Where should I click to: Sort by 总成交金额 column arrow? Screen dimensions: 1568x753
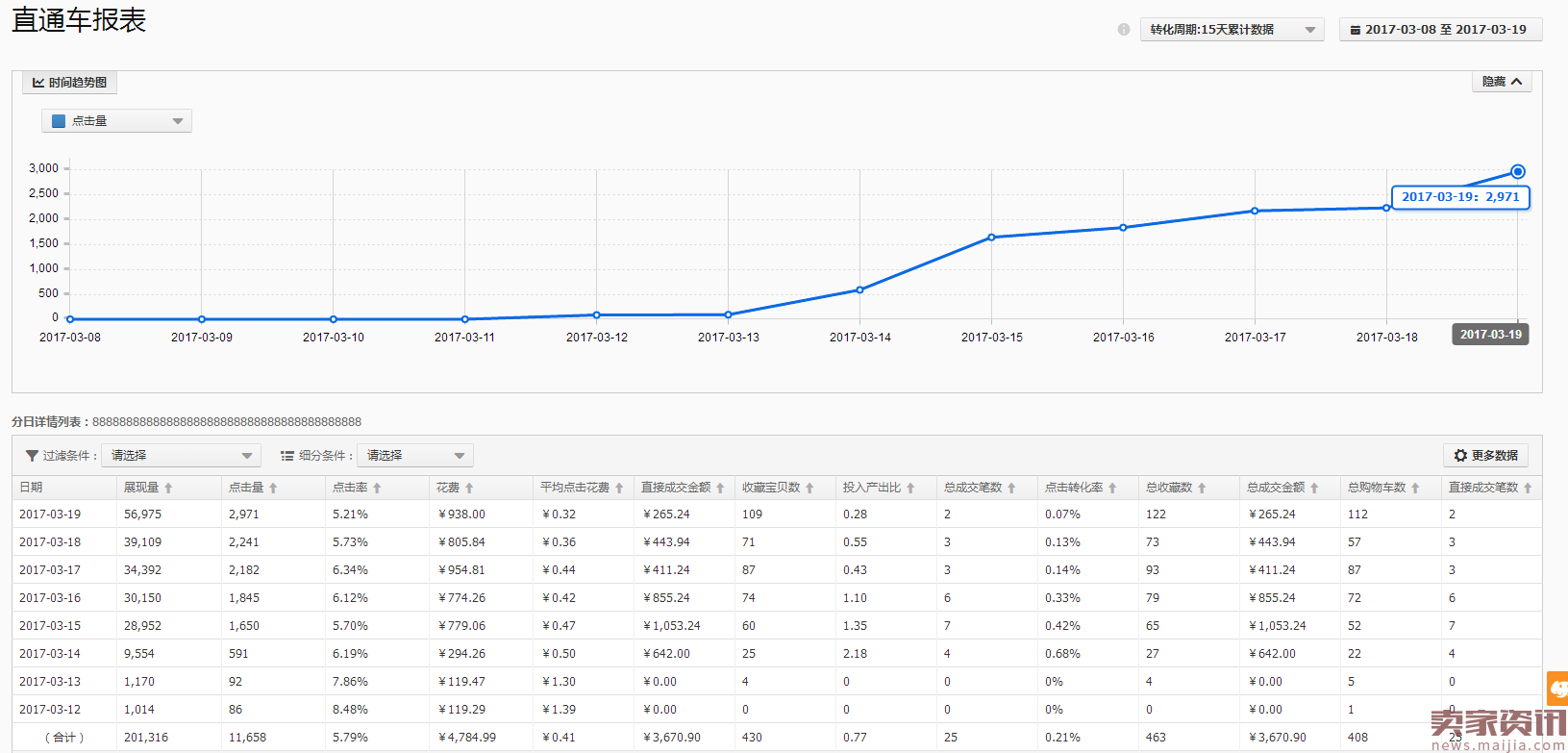click(x=1314, y=489)
